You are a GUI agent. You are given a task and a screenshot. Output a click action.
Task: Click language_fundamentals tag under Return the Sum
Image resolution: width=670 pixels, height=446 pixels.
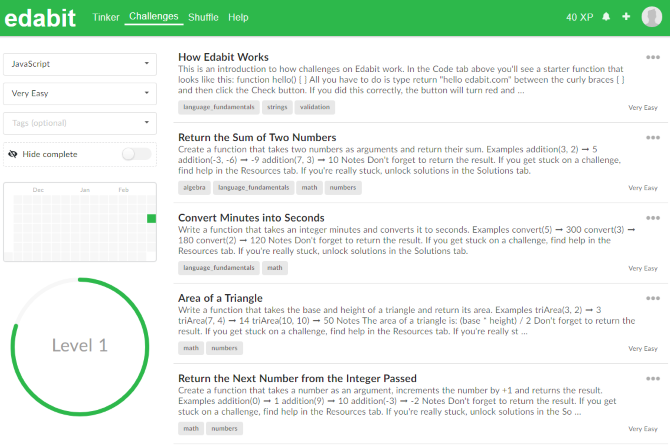[x=254, y=188]
